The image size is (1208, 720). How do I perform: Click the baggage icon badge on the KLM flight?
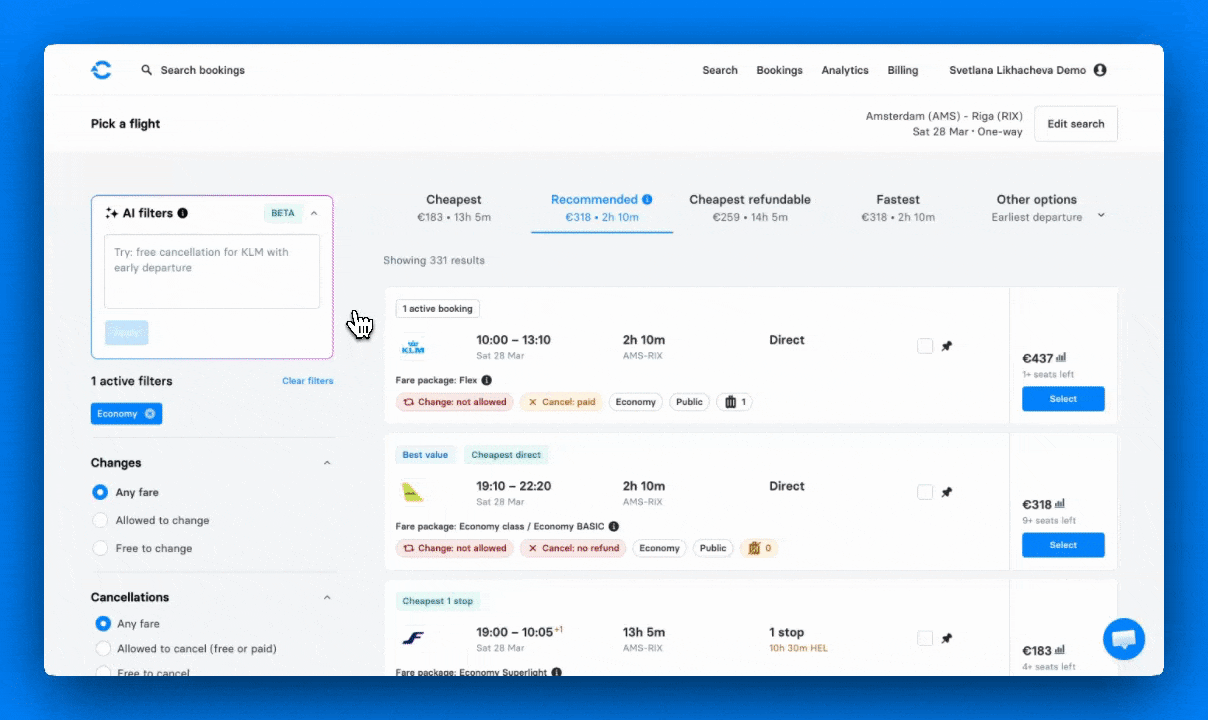pos(734,401)
